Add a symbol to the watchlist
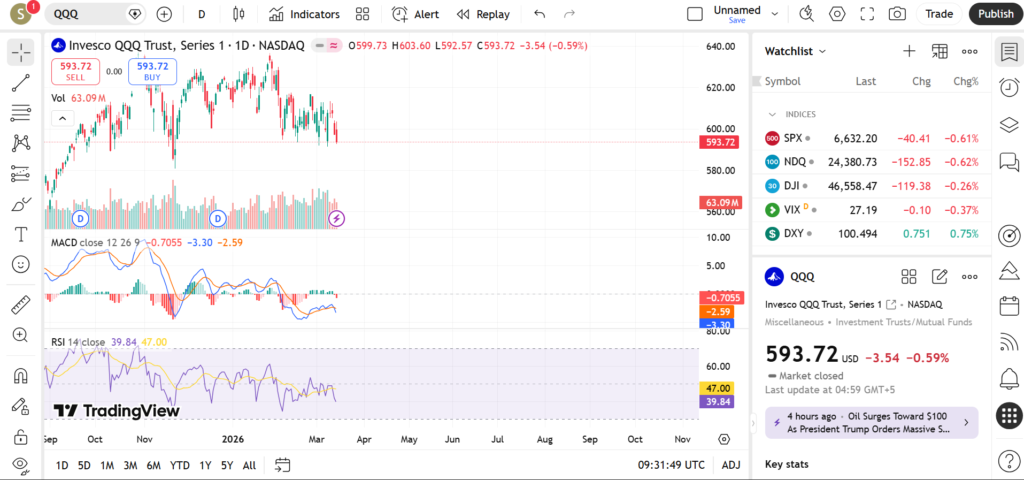Screen dimensions: 1024x480 908,51
